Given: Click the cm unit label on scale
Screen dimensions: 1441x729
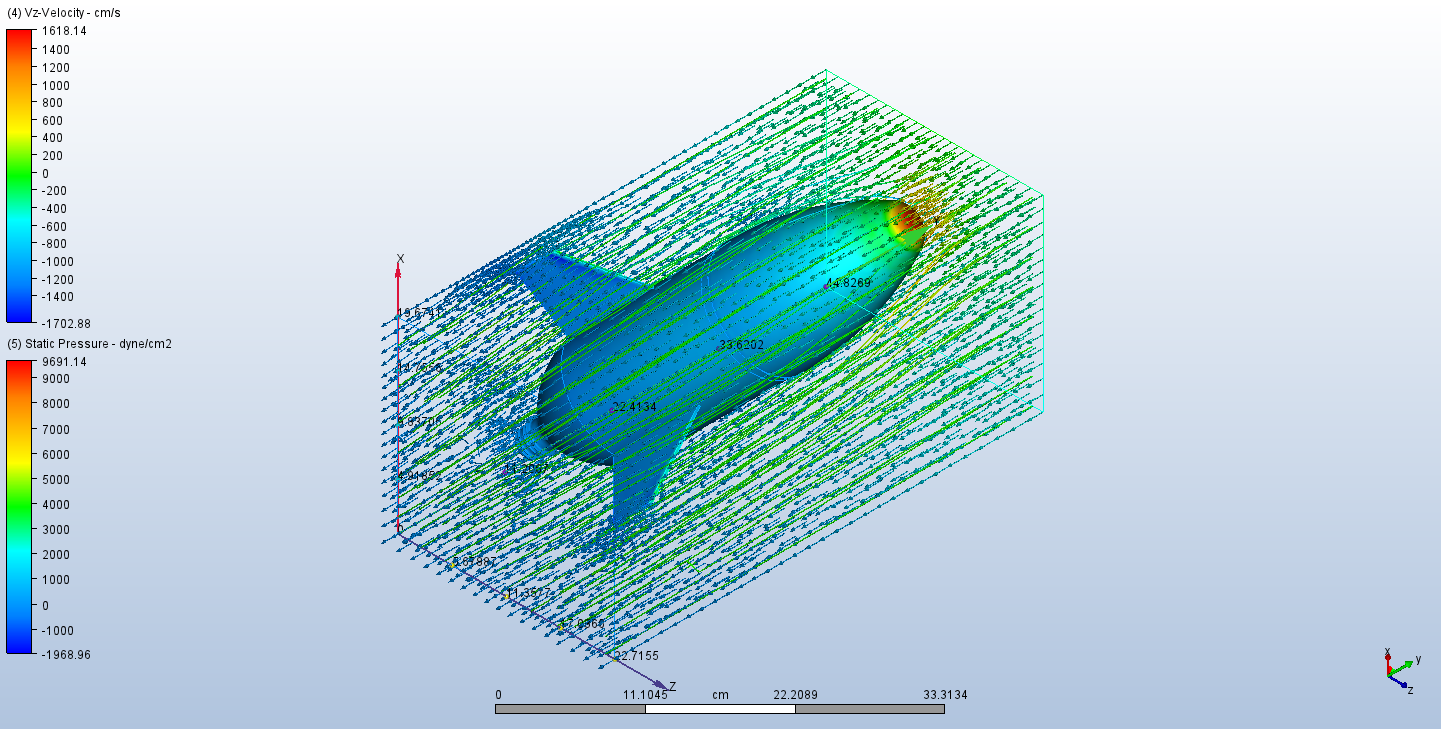Looking at the screenshot, I should (x=720, y=695).
